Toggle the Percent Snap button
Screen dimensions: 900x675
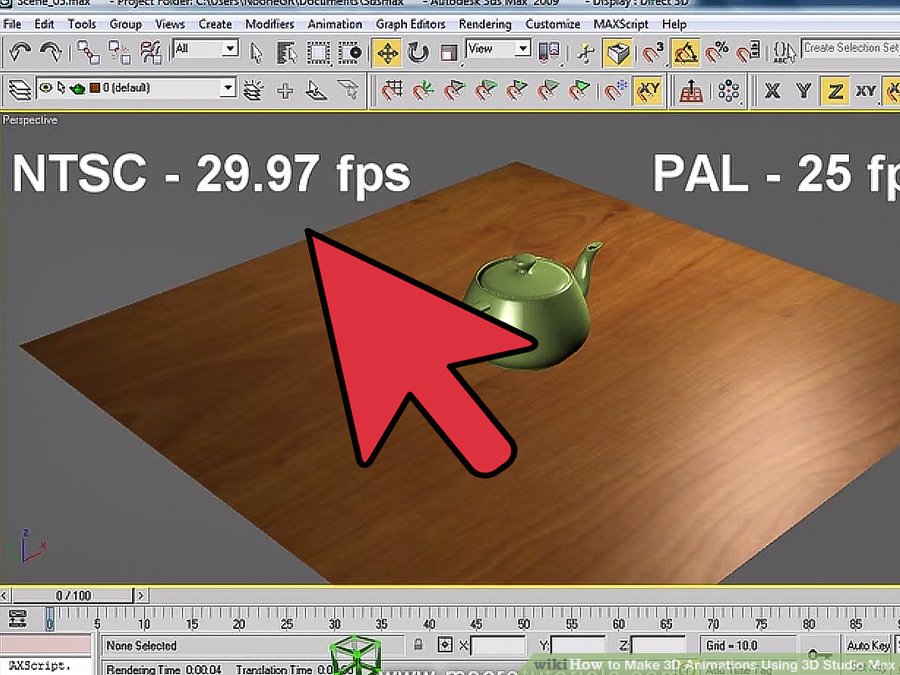(717, 51)
